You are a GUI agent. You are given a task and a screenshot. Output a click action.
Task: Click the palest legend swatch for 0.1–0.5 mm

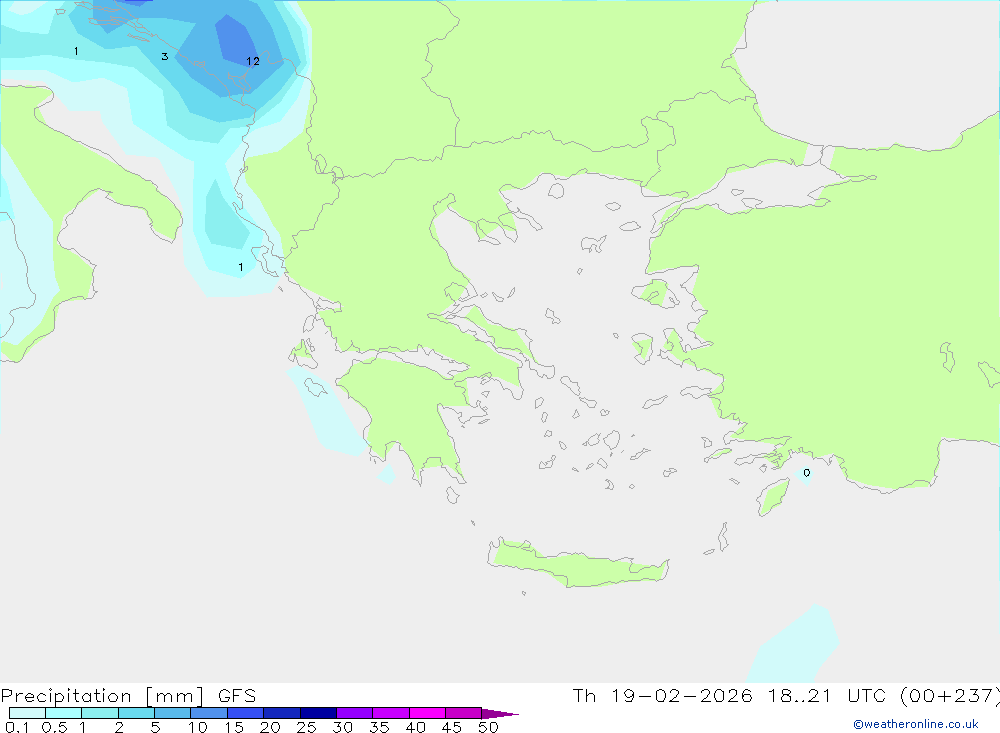[27, 713]
